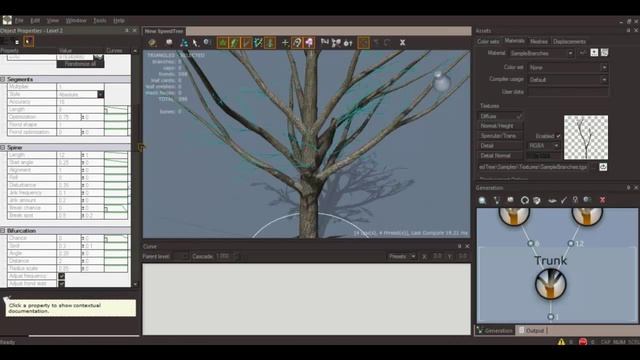
Task: Click the magnifier icon in Generation toolbar
Action: coord(482,200)
